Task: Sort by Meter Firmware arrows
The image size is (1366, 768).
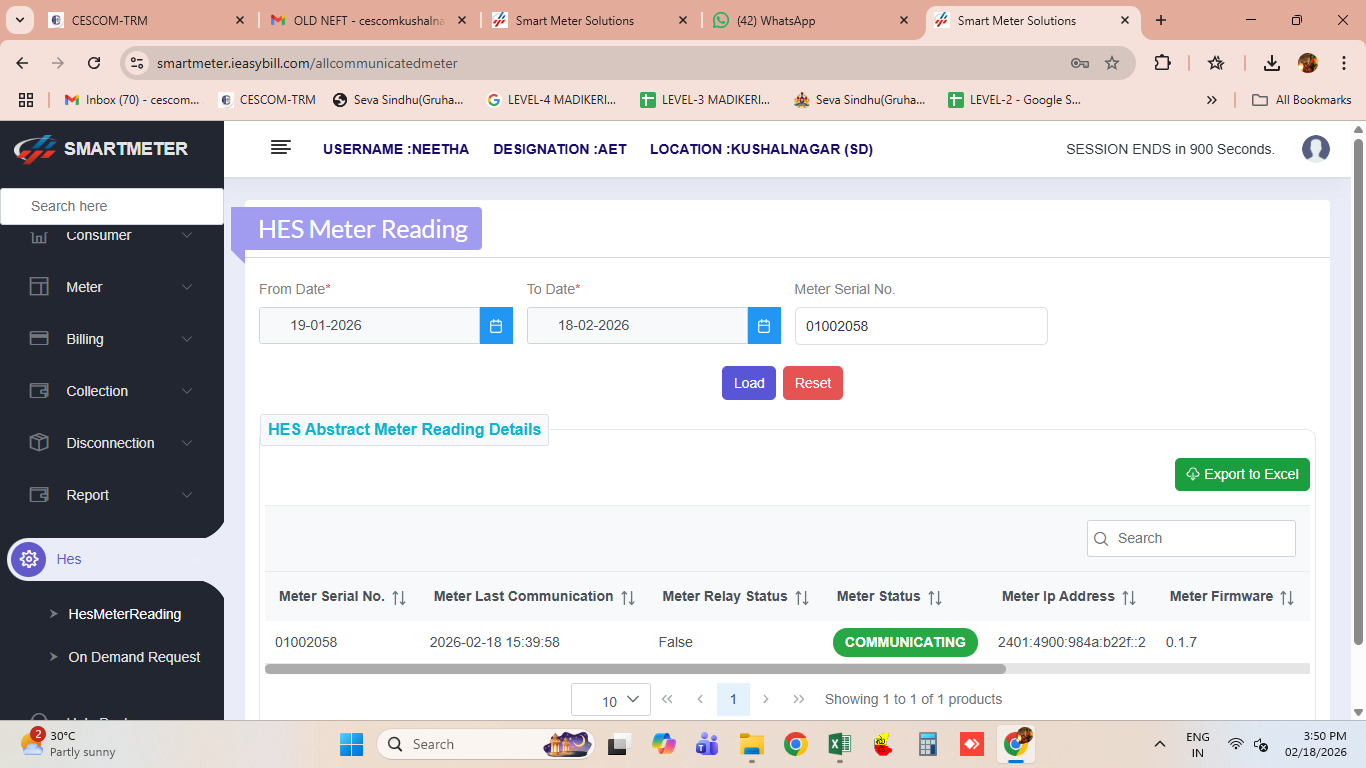Action: click(x=1287, y=597)
